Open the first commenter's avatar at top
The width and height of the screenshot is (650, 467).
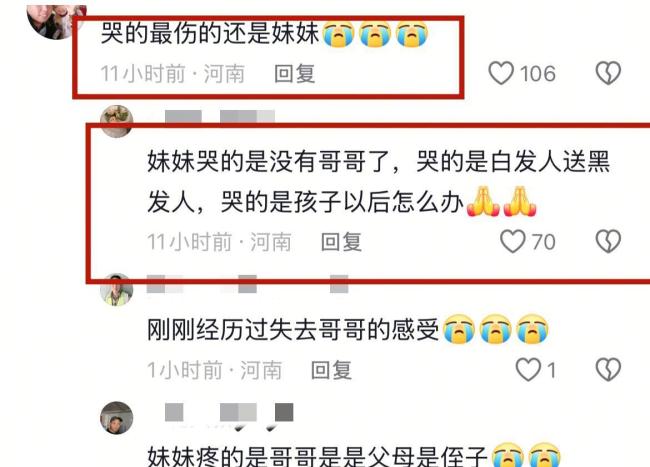[x=56, y=21]
